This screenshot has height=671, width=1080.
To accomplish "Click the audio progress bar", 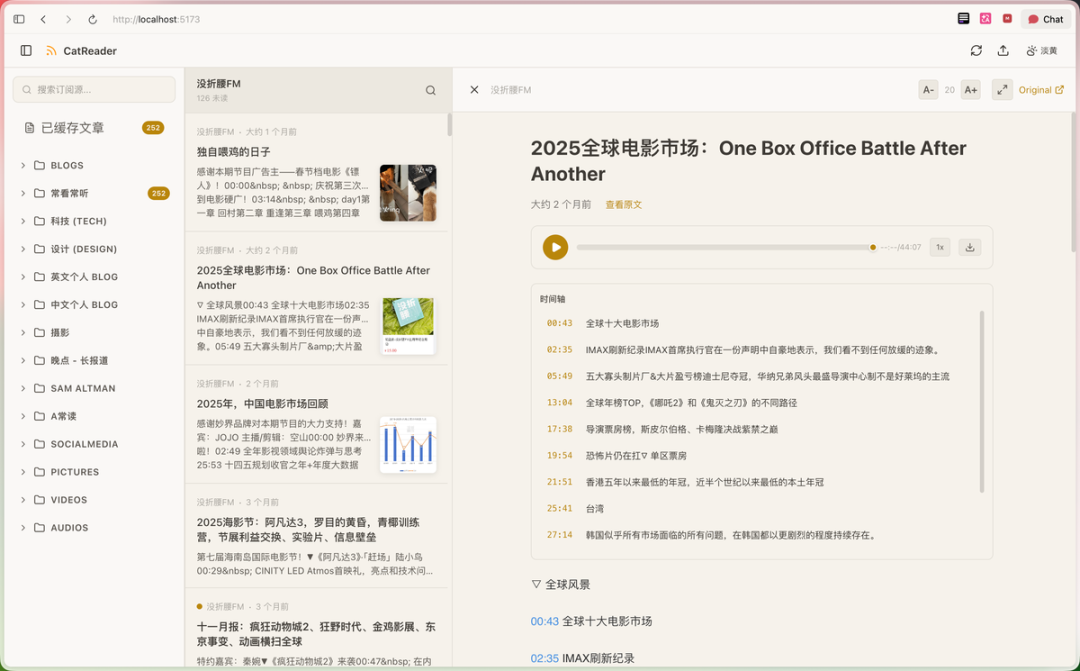I will click(x=726, y=247).
